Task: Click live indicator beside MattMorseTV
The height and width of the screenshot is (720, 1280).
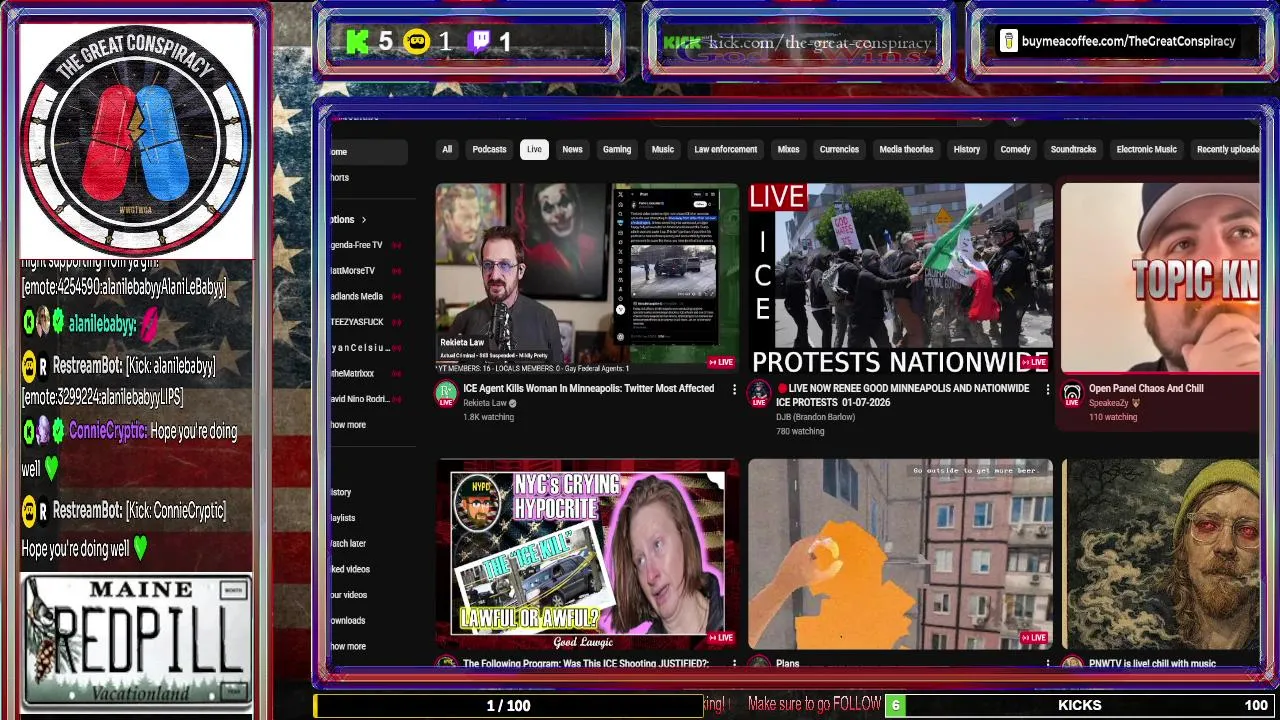Action: coord(396,271)
